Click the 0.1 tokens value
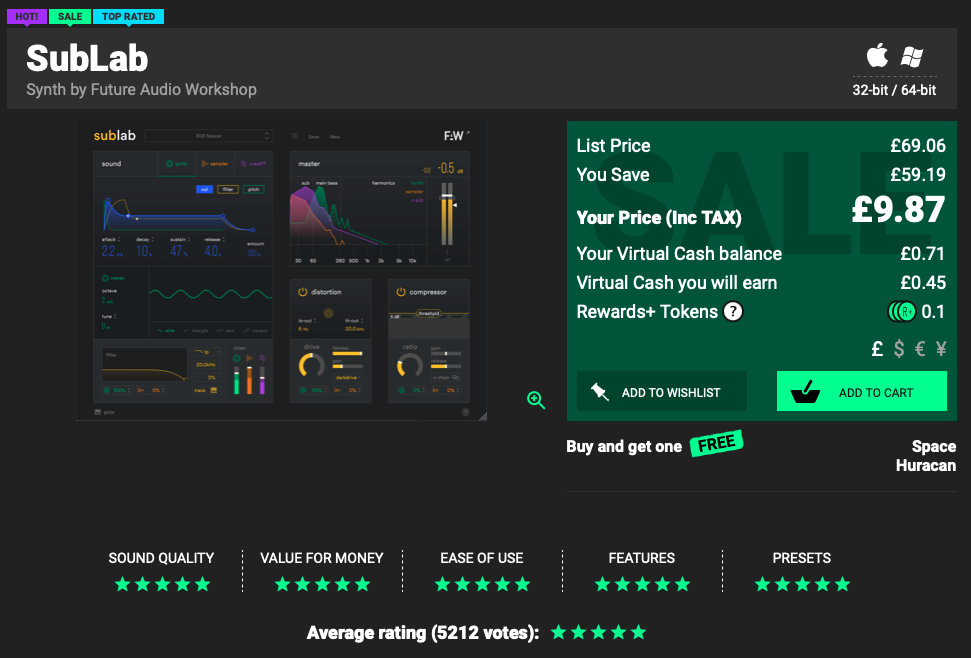The image size is (971, 658). 933,311
